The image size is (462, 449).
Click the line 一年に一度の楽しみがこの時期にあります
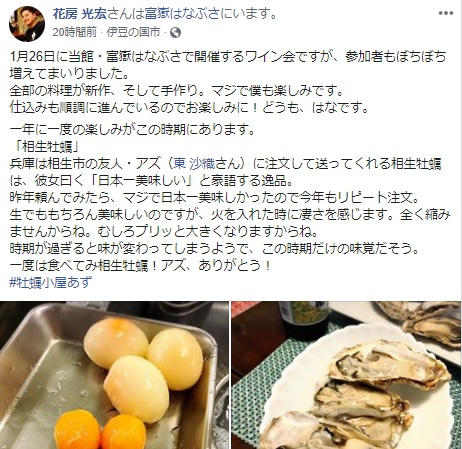(132, 129)
